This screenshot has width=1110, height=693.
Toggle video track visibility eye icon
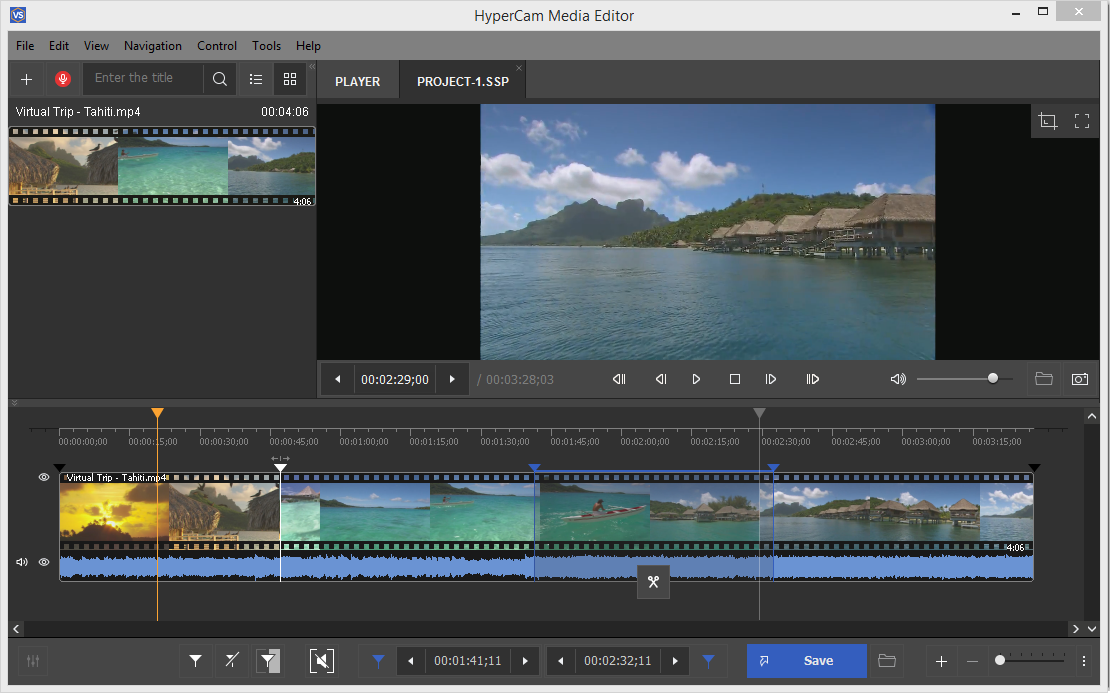coord(44,478)
